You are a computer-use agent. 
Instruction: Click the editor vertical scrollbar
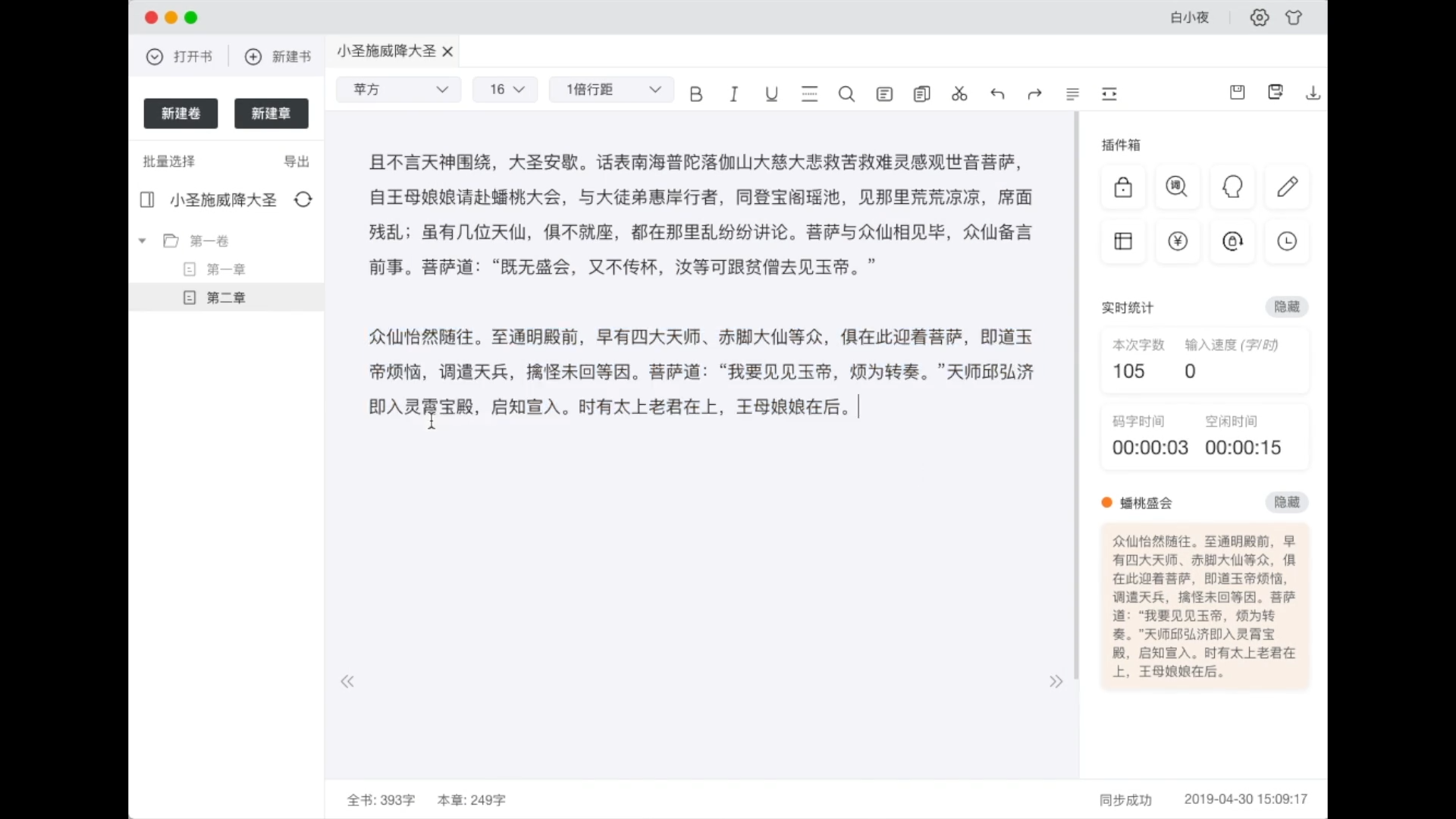tap(1075, 394)
